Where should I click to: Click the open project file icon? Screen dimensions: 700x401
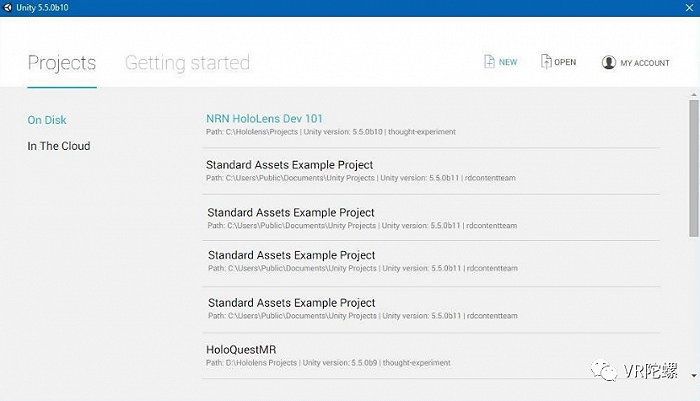[546, 62]
